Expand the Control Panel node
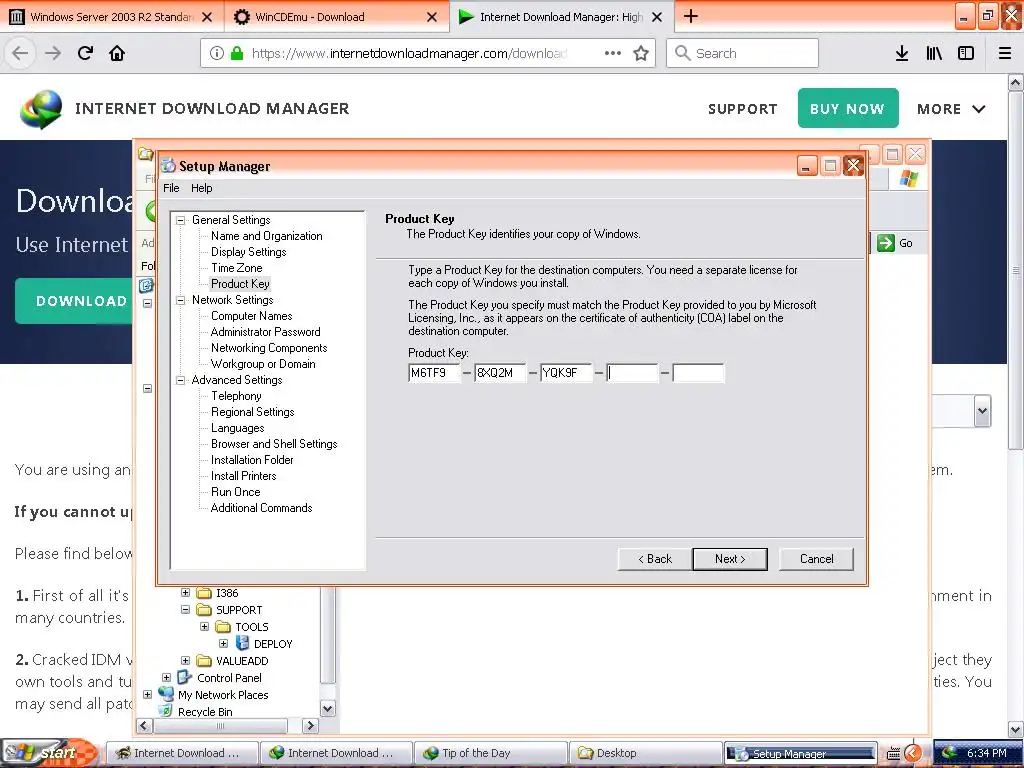 [x=167, y=678]
